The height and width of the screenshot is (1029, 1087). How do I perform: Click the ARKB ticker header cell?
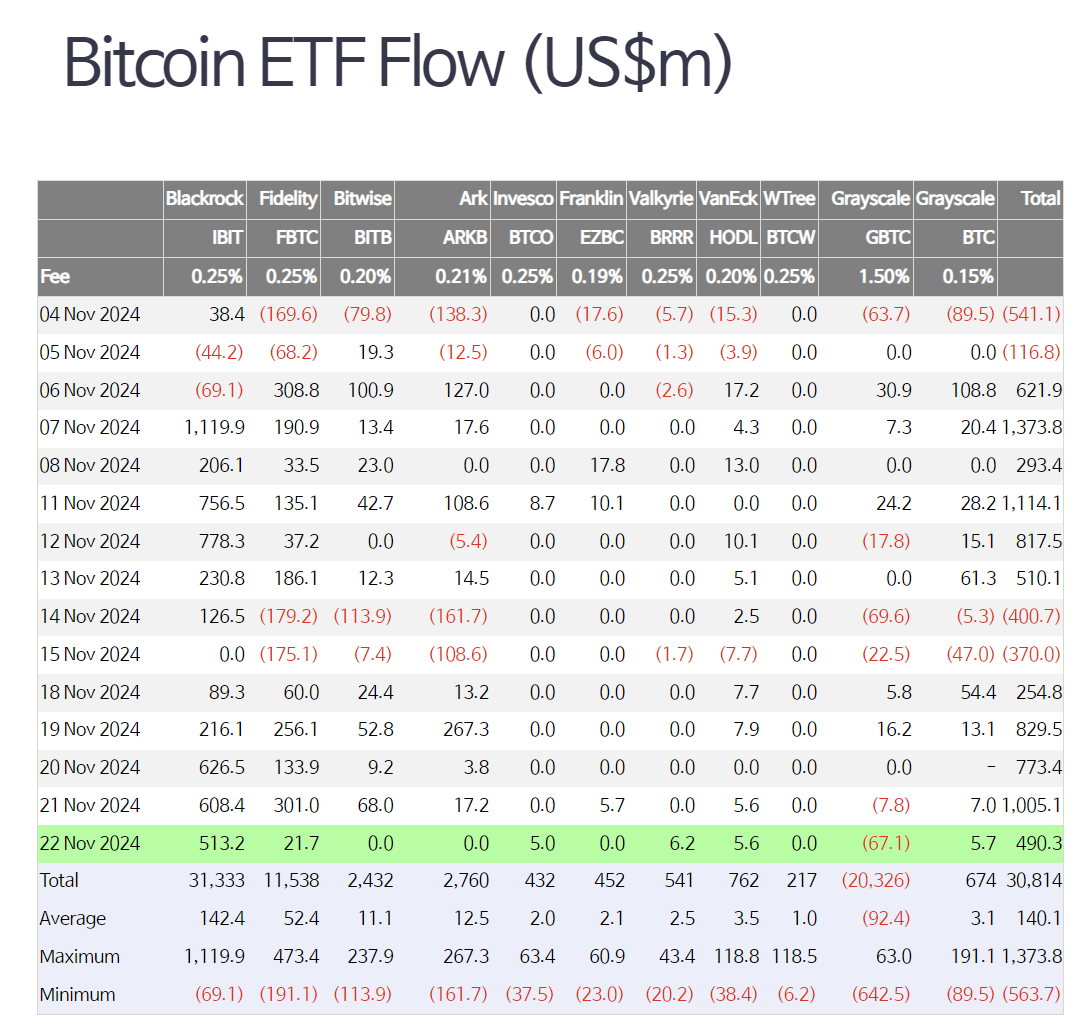coord(465,238)
